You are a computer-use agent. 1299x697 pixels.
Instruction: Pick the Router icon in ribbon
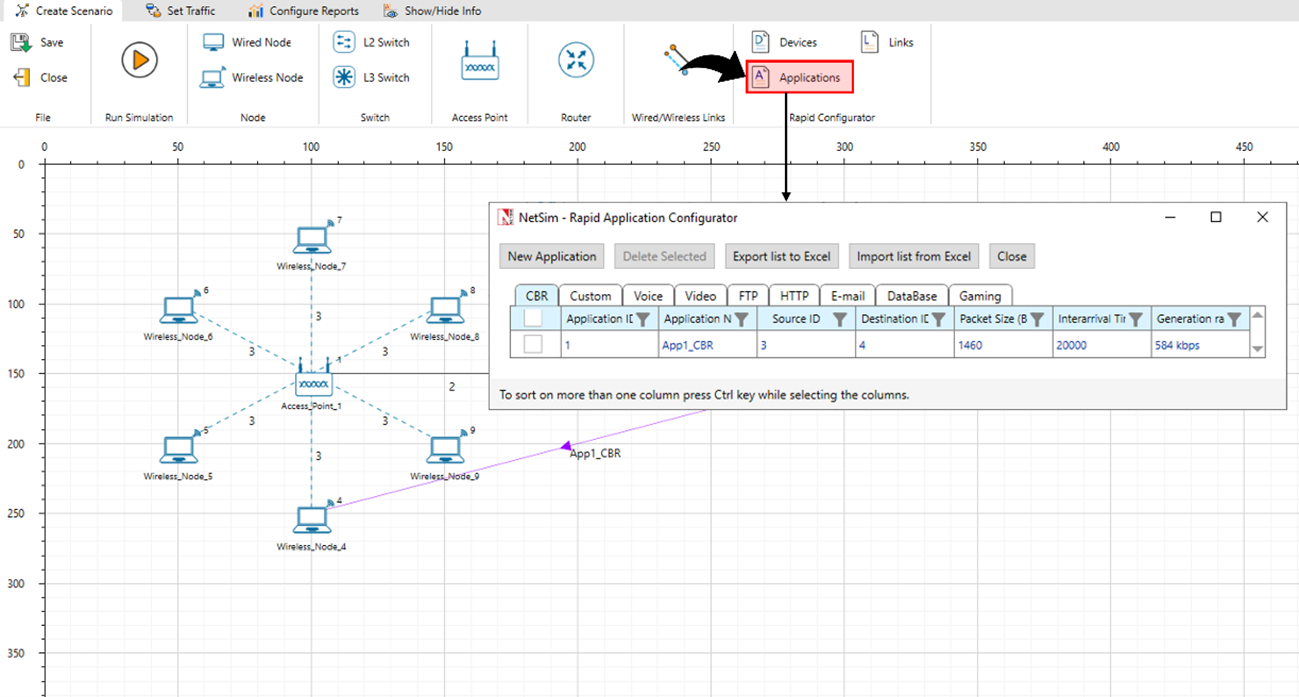(576, 60)
